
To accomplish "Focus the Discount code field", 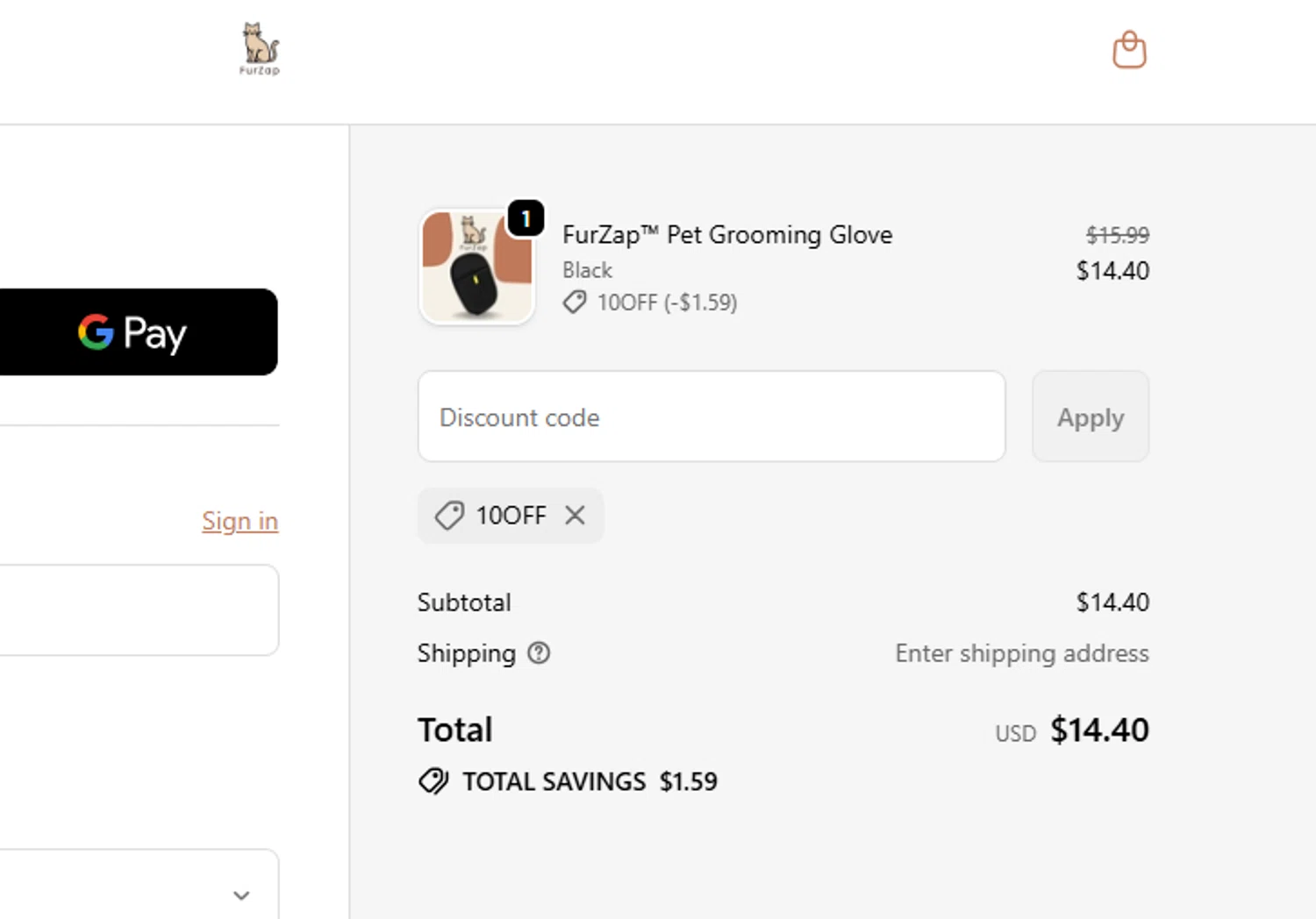I will [x=711, y=417].
